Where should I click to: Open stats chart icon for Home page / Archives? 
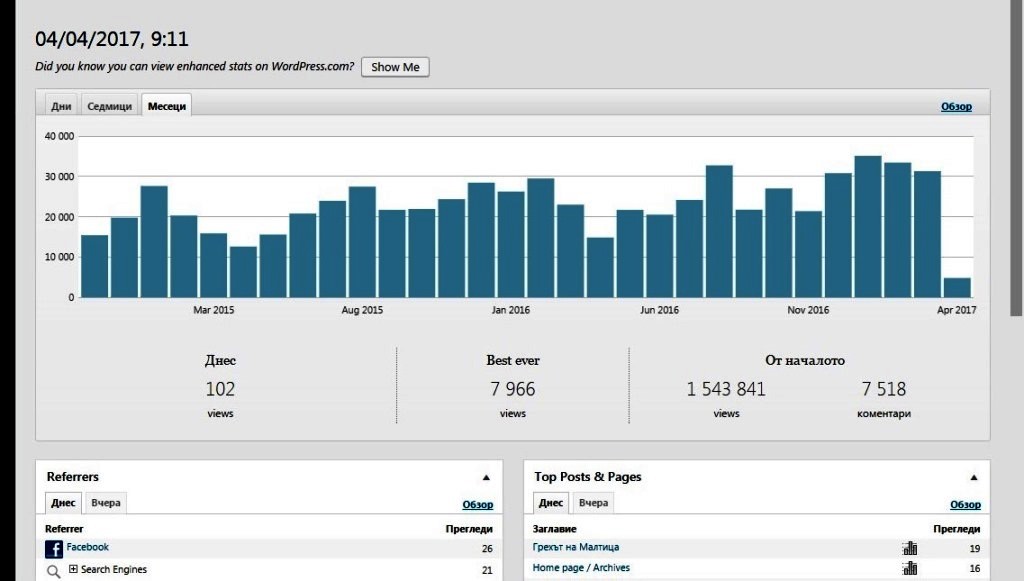910,568
